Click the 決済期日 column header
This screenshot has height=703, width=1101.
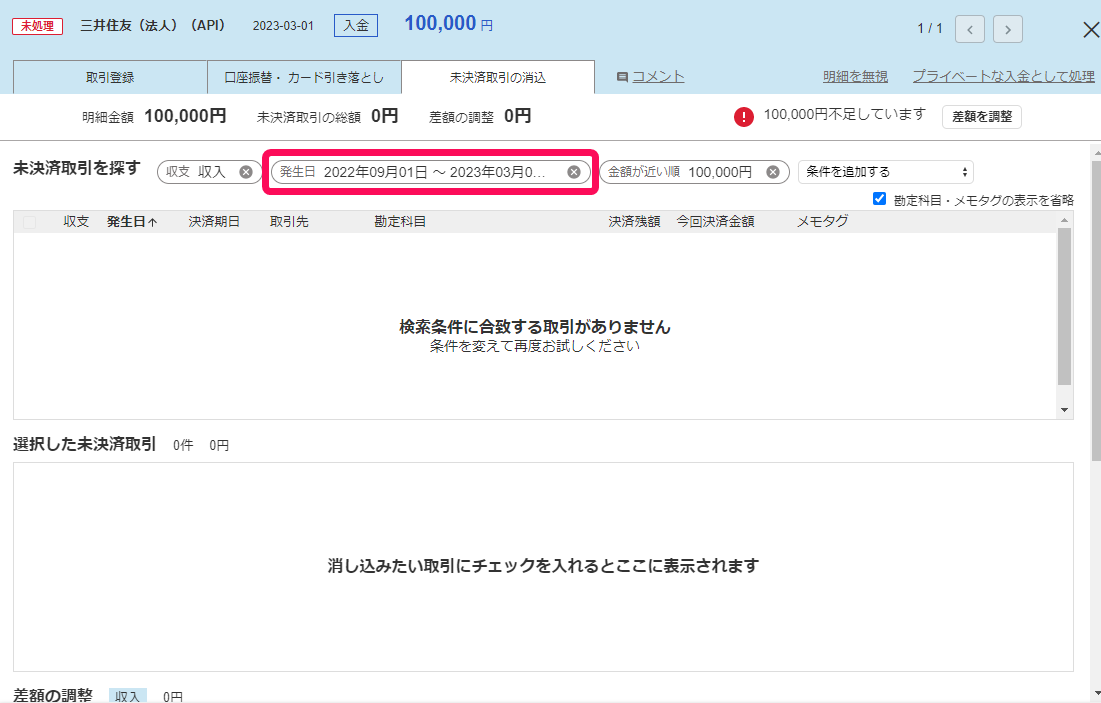[214, 222]
